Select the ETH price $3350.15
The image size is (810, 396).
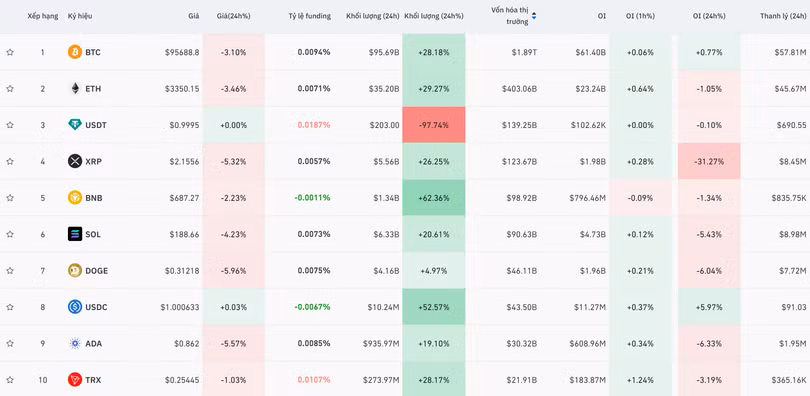tap(182, 89)
